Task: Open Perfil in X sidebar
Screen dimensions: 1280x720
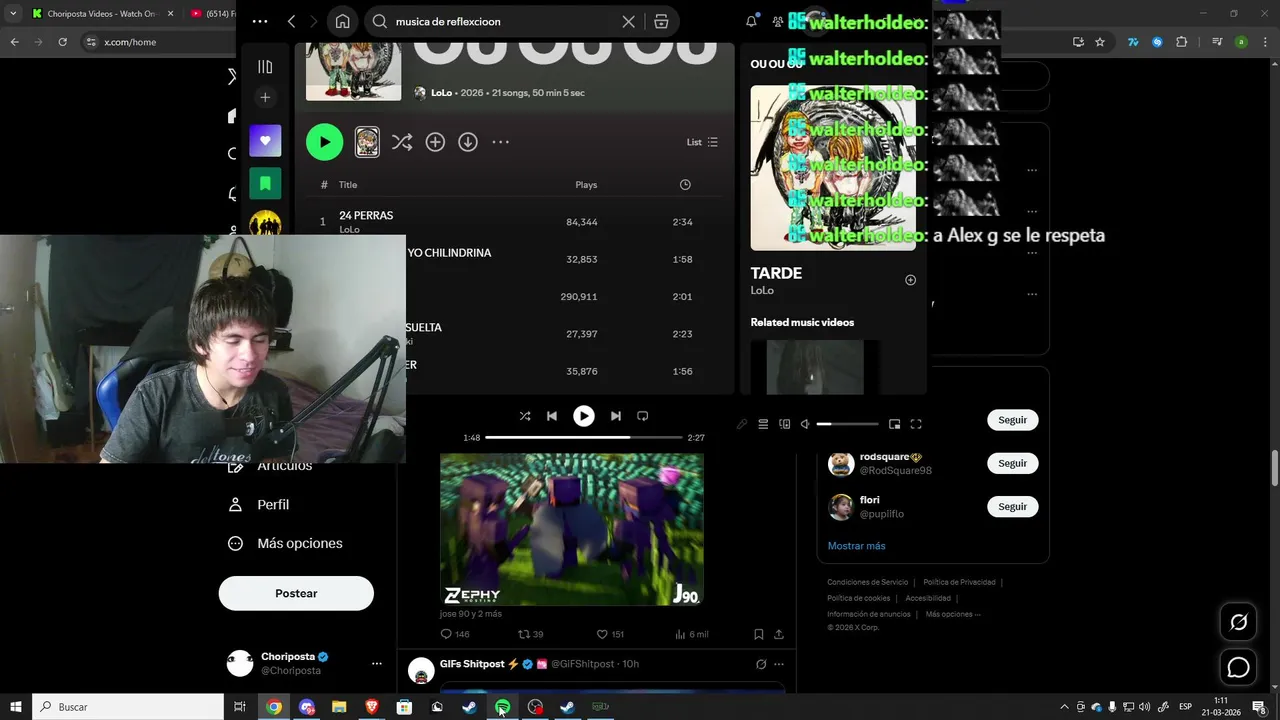Action: (x=259, y=505)
